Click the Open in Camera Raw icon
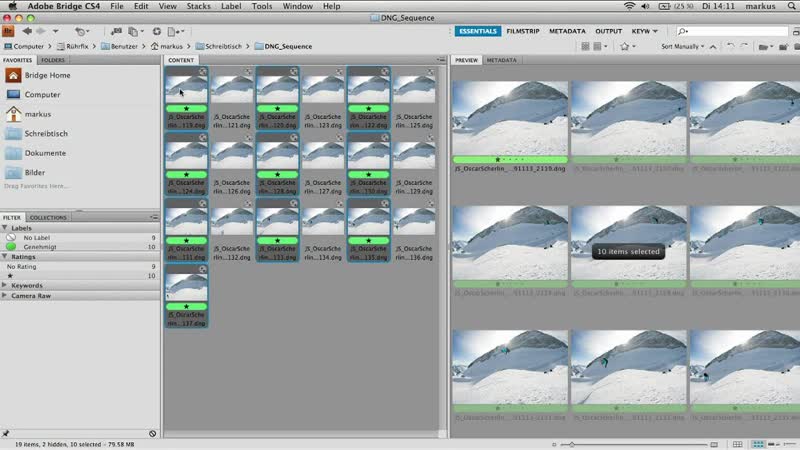Viewport: 800px width, 450px height. [157, 31]
